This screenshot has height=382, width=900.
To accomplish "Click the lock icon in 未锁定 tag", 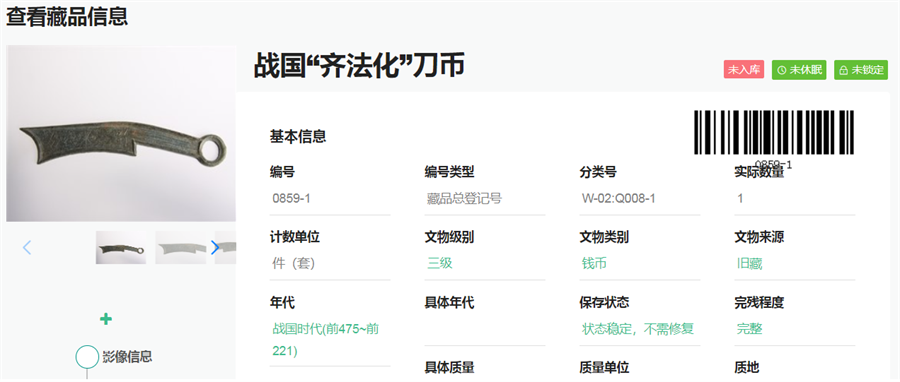I will tap(843, 71).
